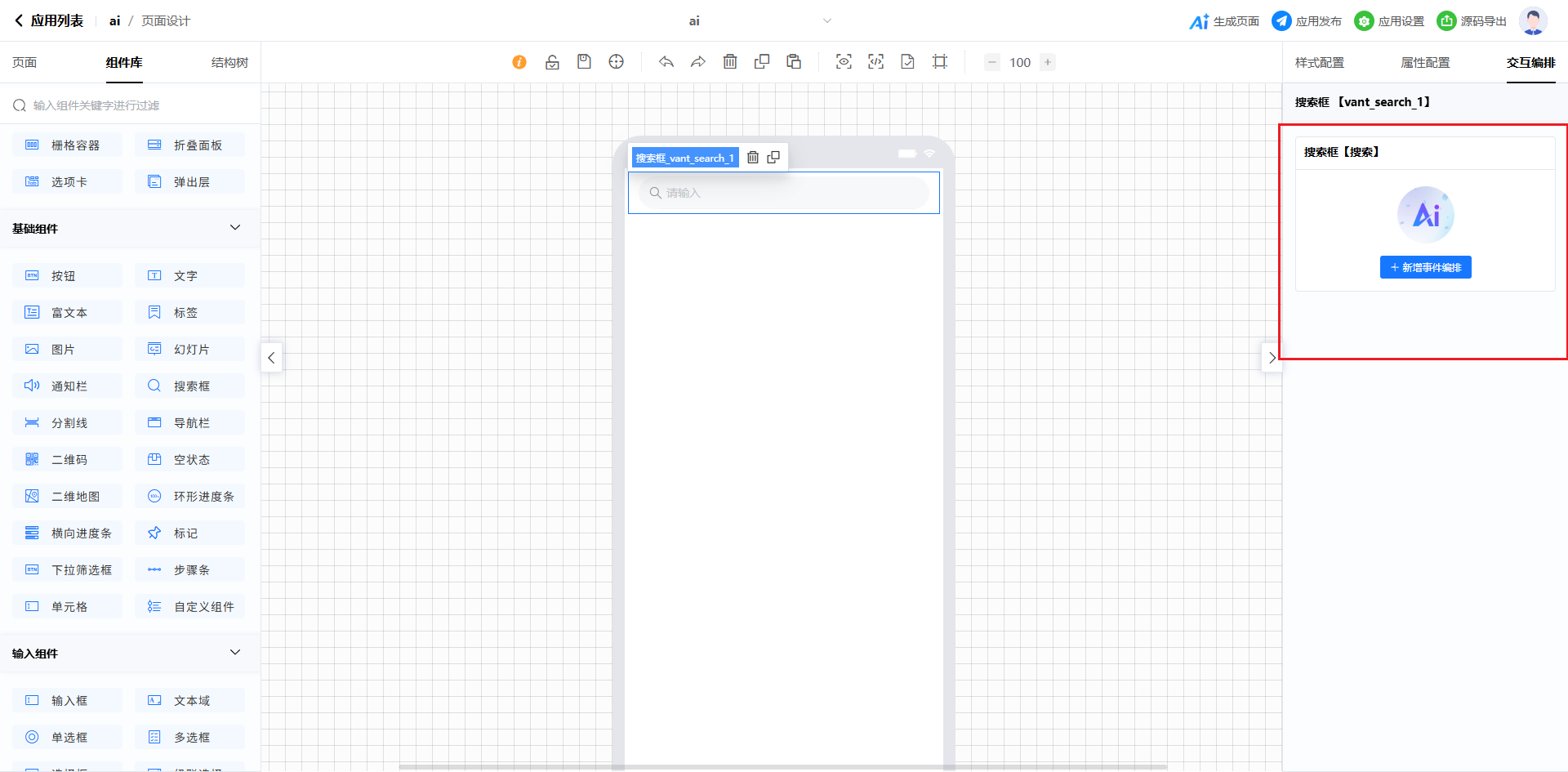Collapse the 输入组件 section
The height and width of the screenshot is (772, 1568).
tap(235, 653)
